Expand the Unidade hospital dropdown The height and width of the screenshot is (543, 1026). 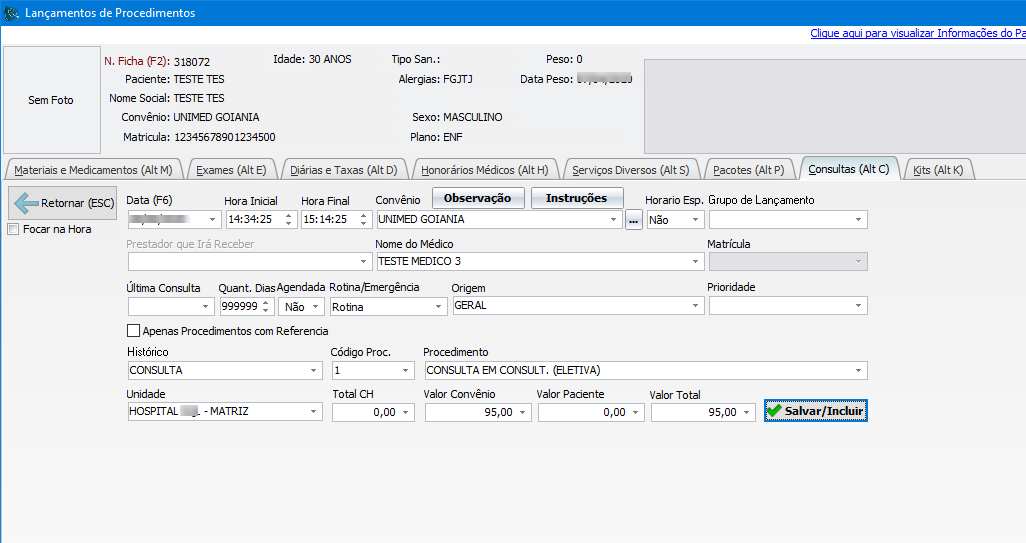[314, 412]
